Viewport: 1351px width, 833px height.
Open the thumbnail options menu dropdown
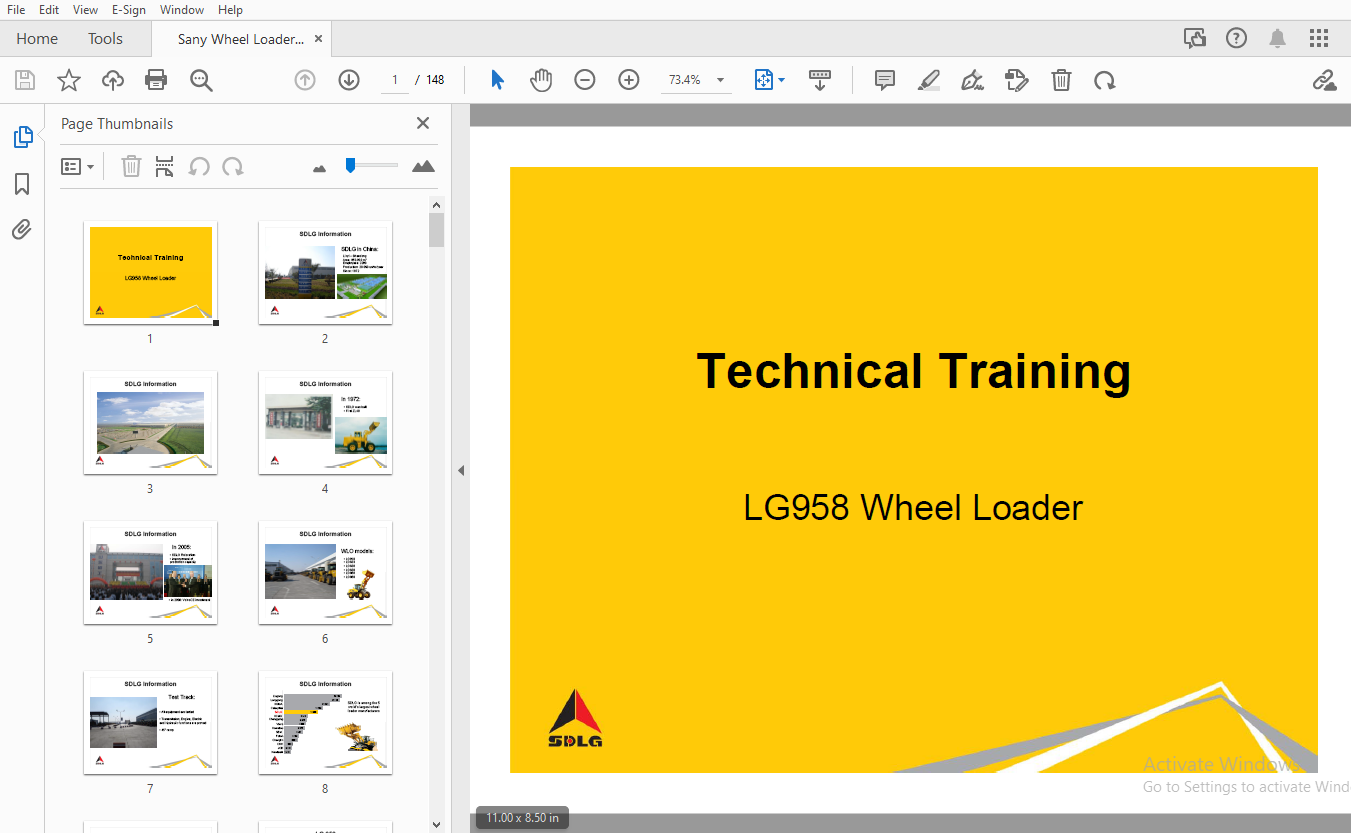click(77, 167)
